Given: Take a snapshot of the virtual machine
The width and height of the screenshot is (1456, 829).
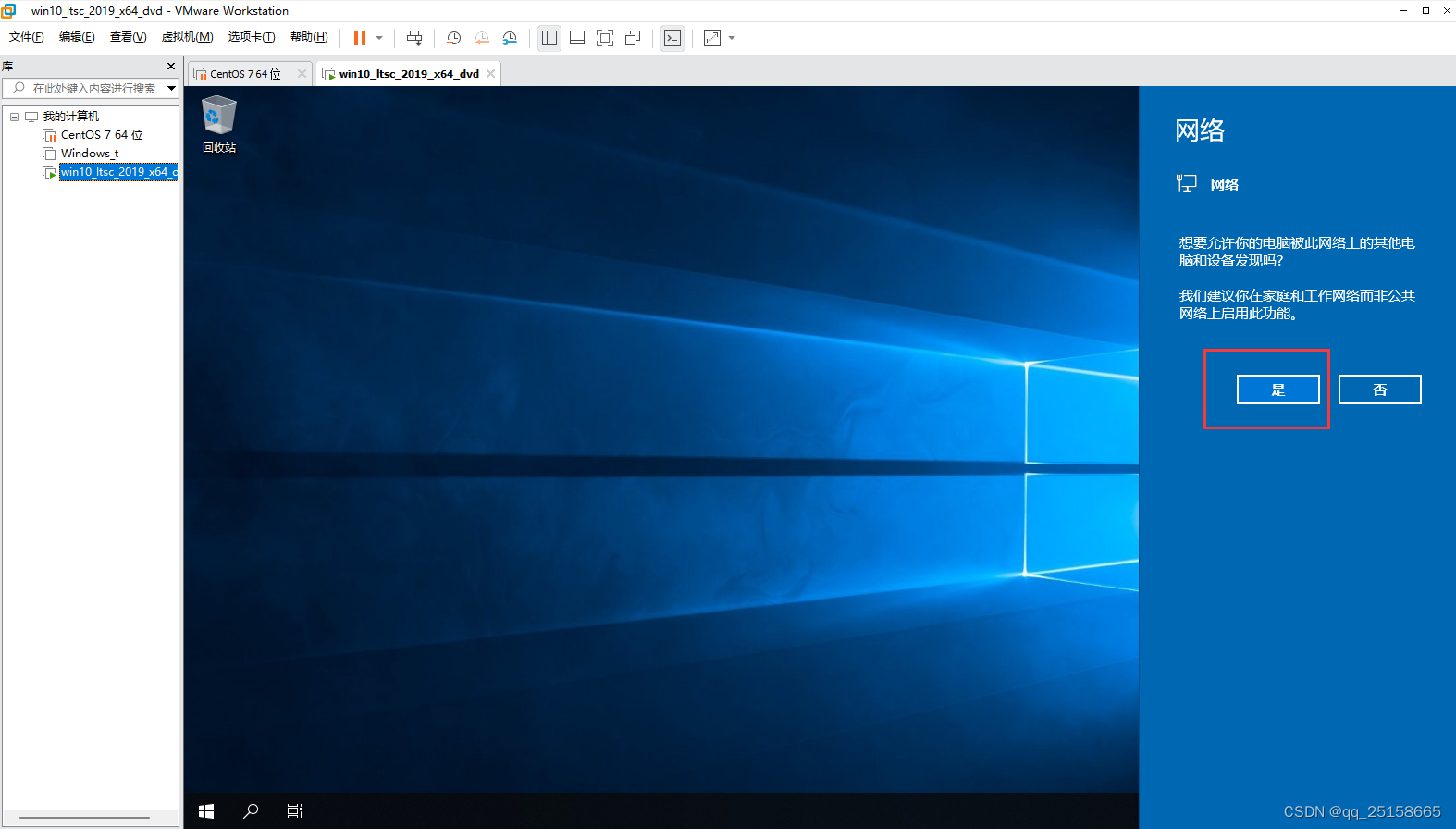Looking at the screenshot, I should [x=453, y=38].
